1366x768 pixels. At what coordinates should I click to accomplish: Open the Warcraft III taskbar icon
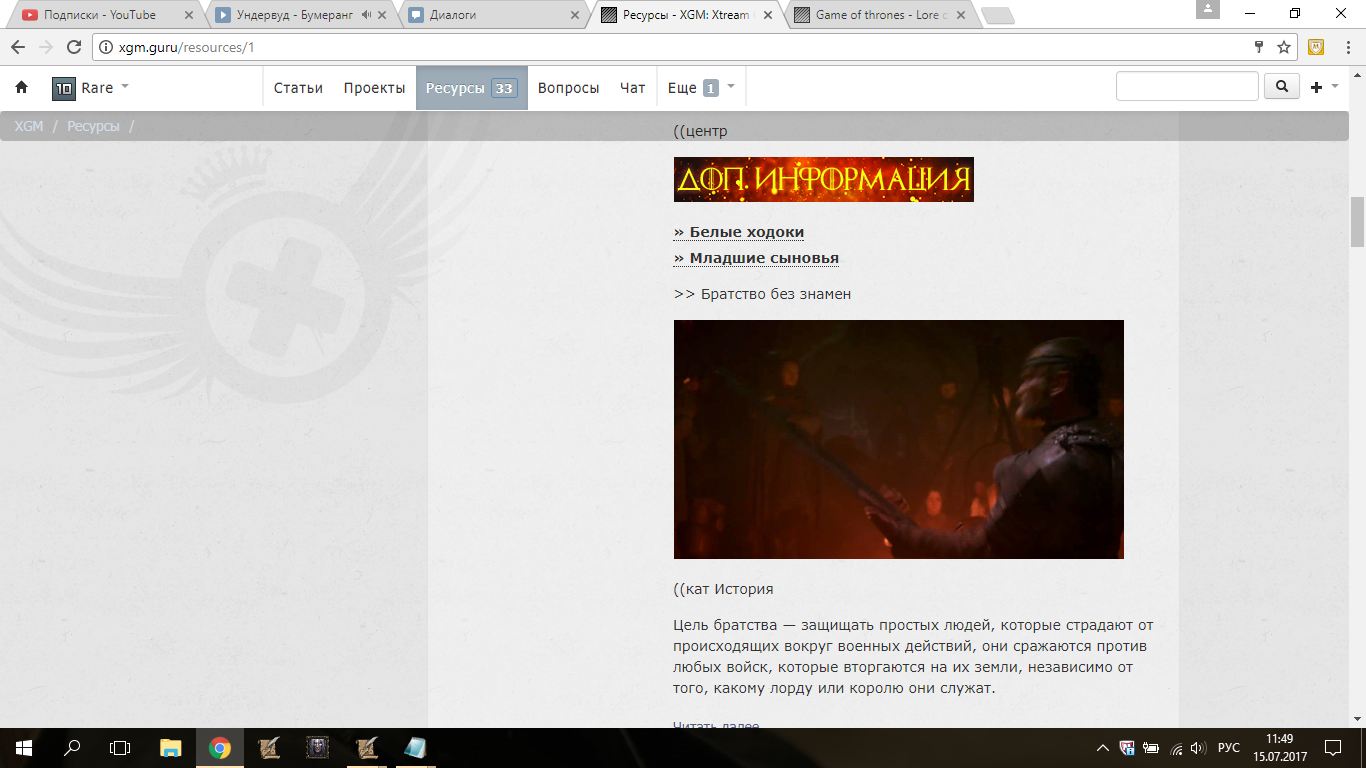[x=317, y=748]
